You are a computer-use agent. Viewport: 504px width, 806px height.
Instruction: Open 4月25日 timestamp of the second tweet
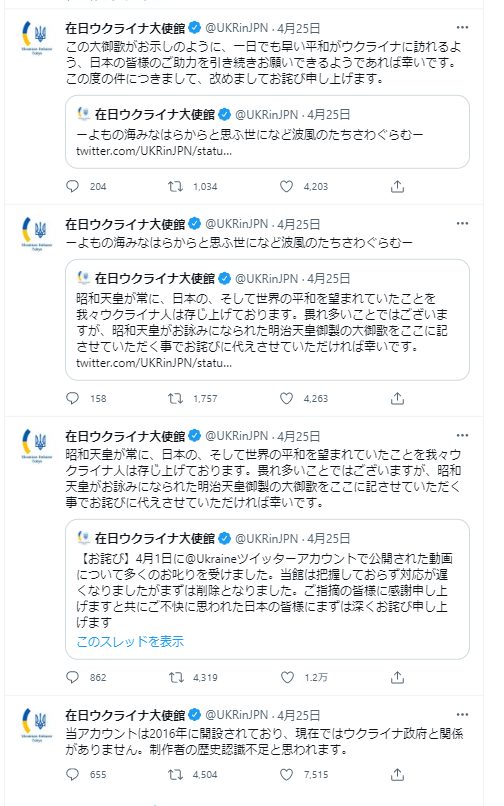tap(299, 224)
